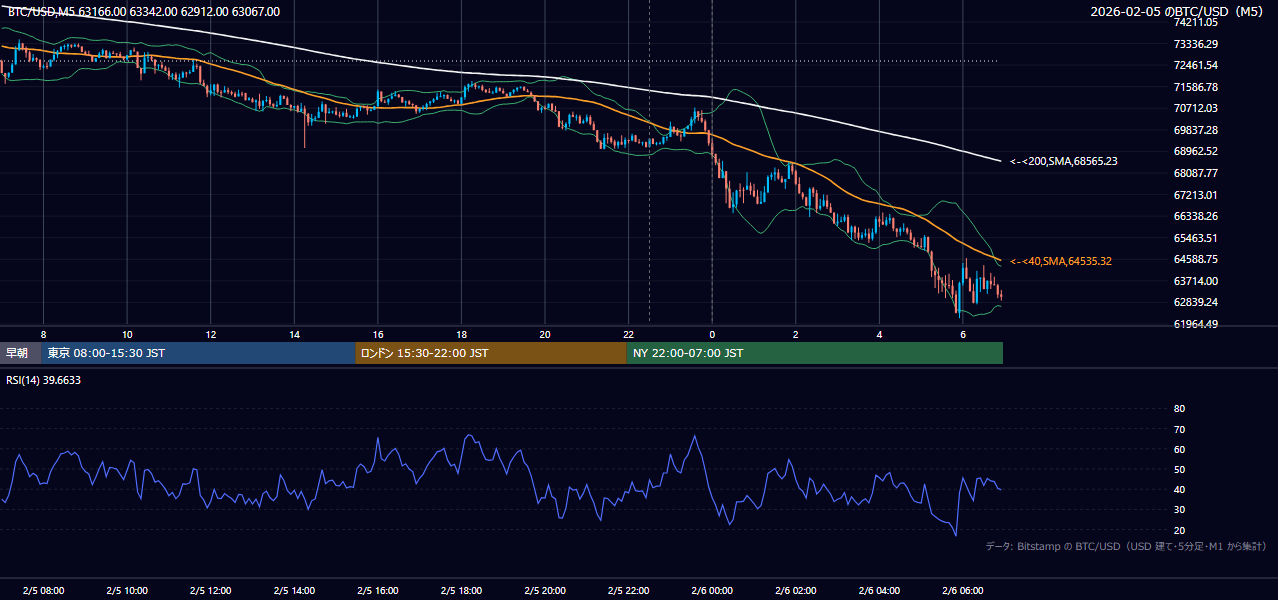This screenshot has height=600, width=1278.
Task: Click price axis label 74211.05
Action: coord(1195,22)
